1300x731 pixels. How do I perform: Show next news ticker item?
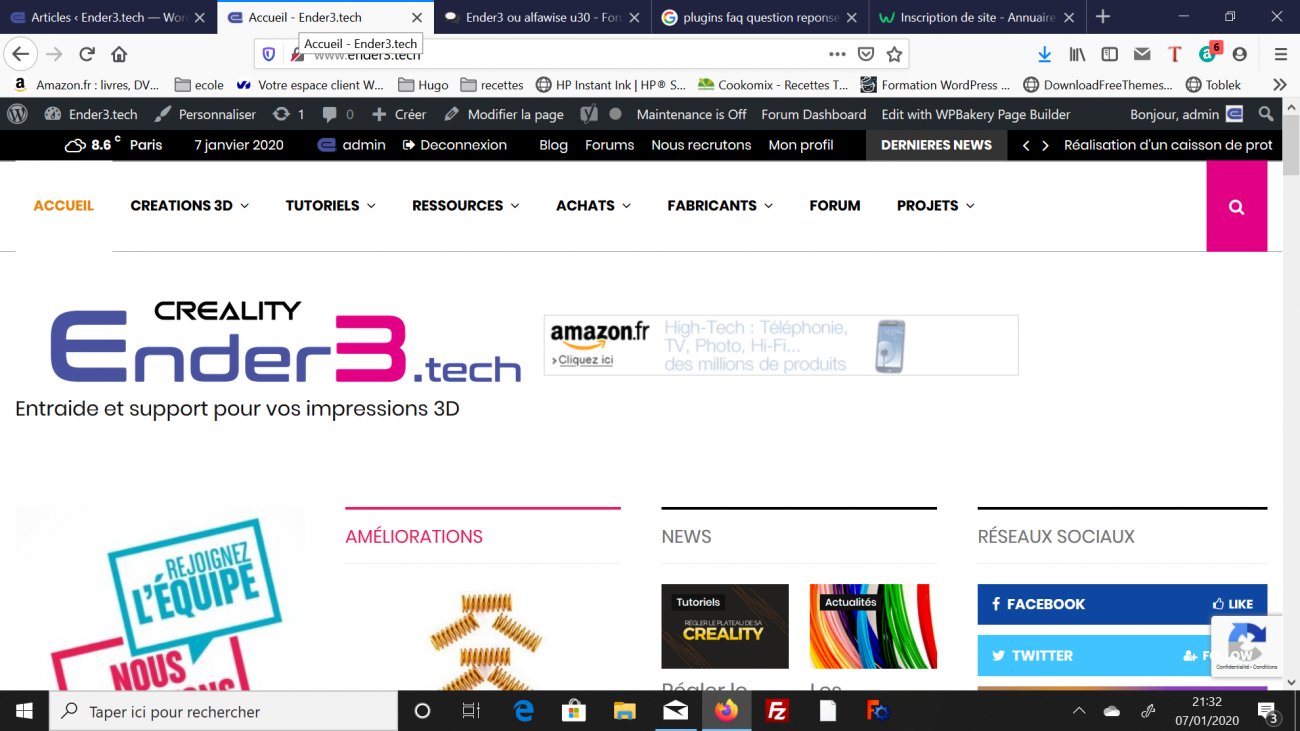[1045, 145]
